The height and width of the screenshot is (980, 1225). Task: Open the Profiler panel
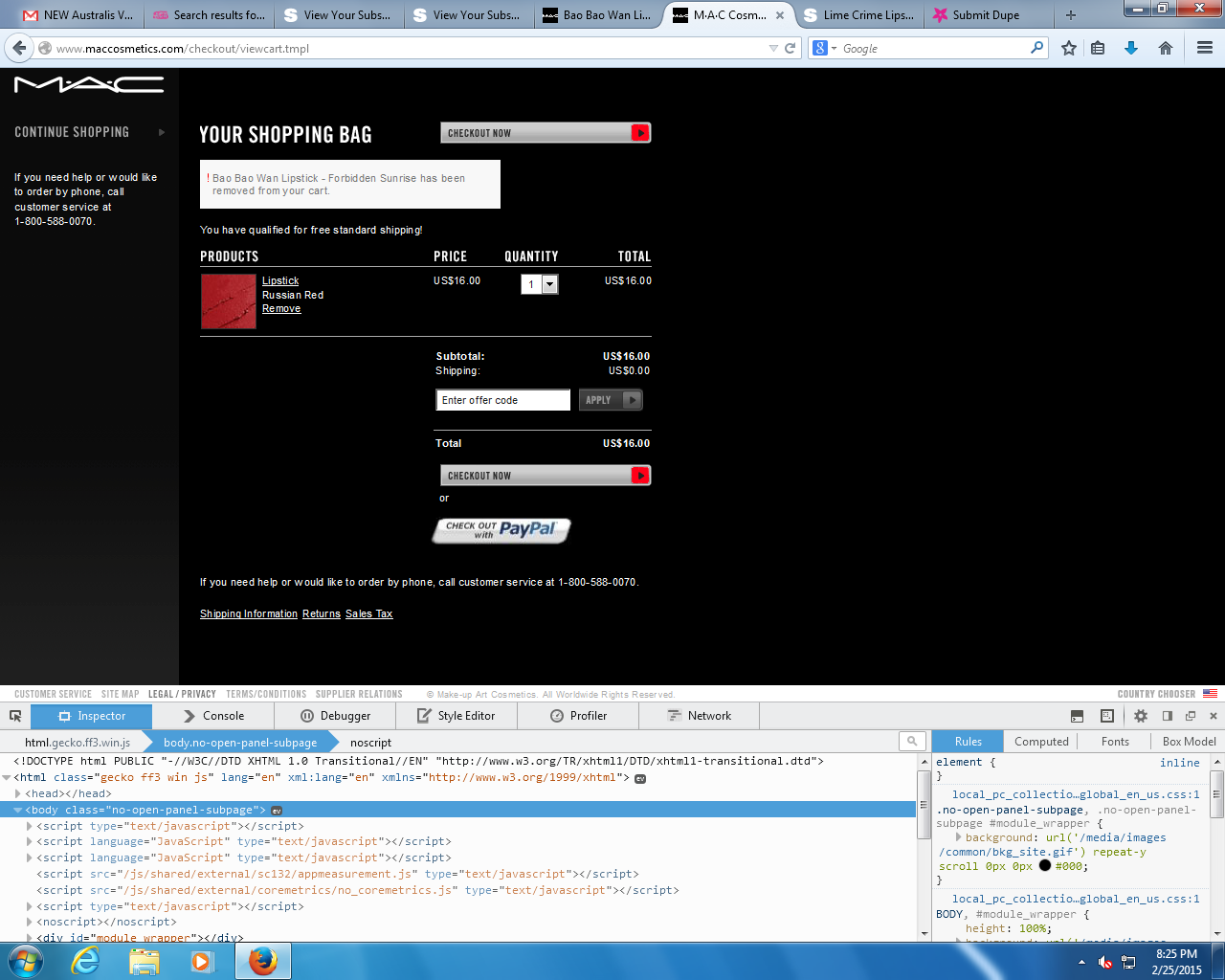tap(578, 716)
